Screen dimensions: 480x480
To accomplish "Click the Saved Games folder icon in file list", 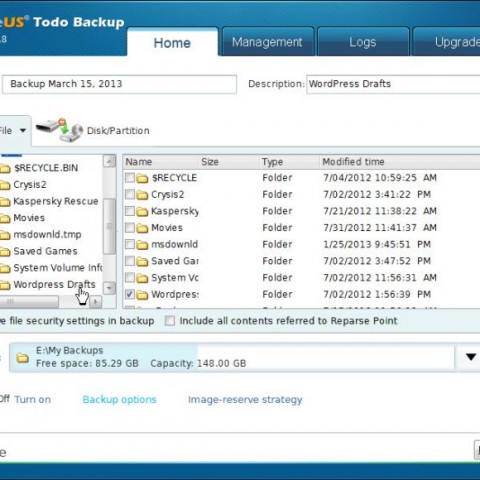I will click(x=142, y=262).
